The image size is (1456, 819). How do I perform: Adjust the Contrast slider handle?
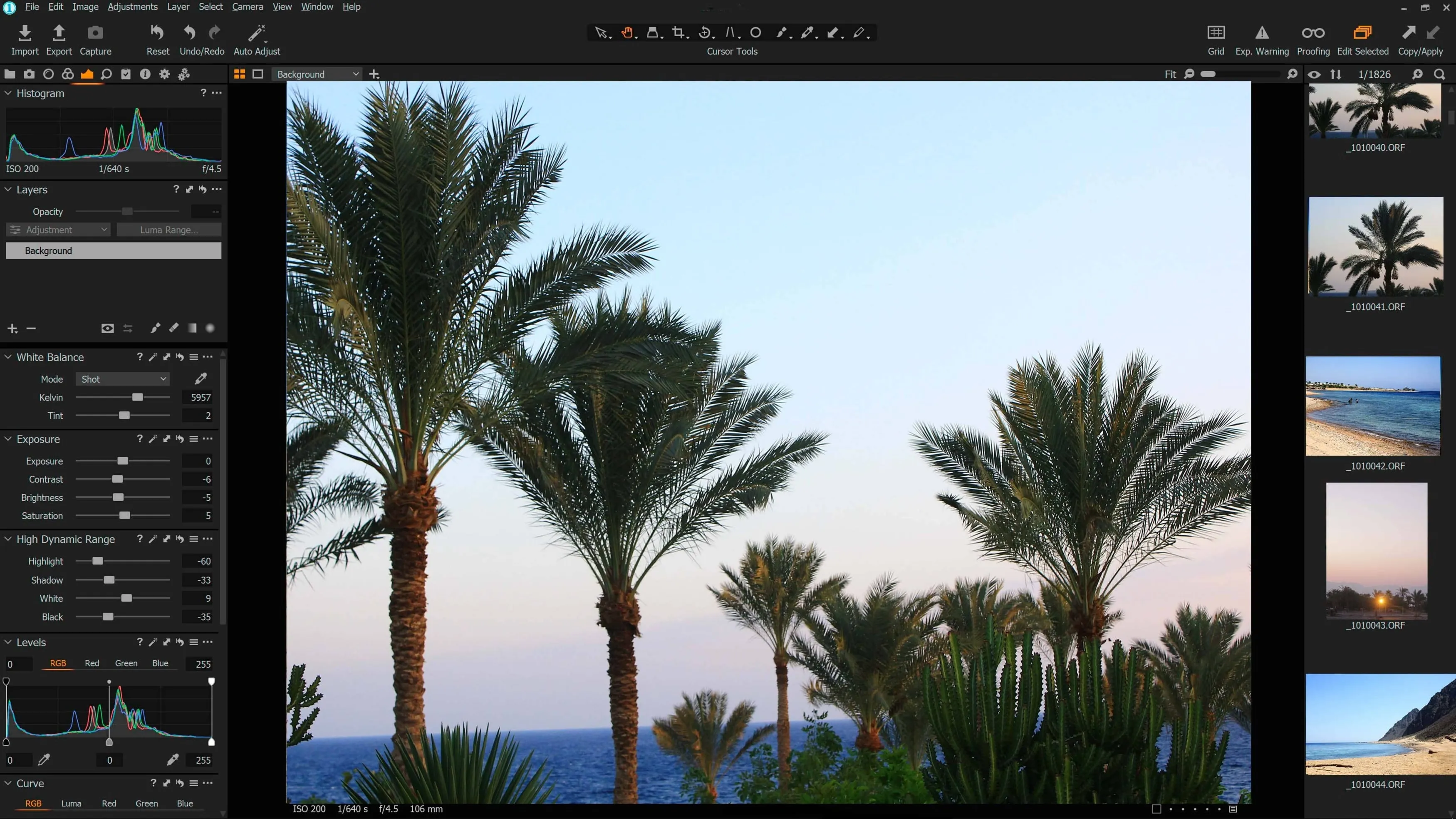[117, 479]
